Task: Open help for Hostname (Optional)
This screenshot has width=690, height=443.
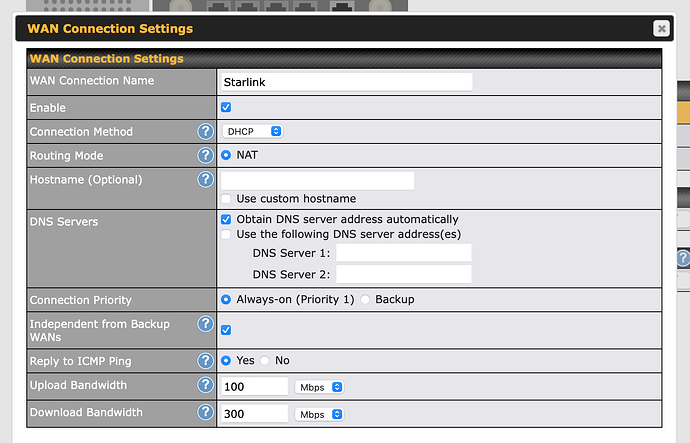Action: click(205, 180)
